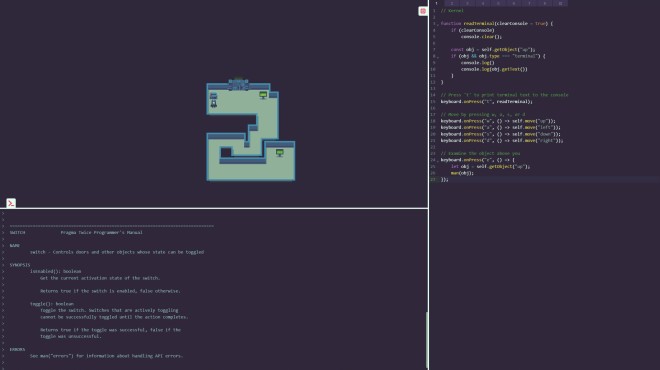Click the 'console.log(obj.getText())' line
660x370 pixels.
pyautogui.click(x=494, y=69)
